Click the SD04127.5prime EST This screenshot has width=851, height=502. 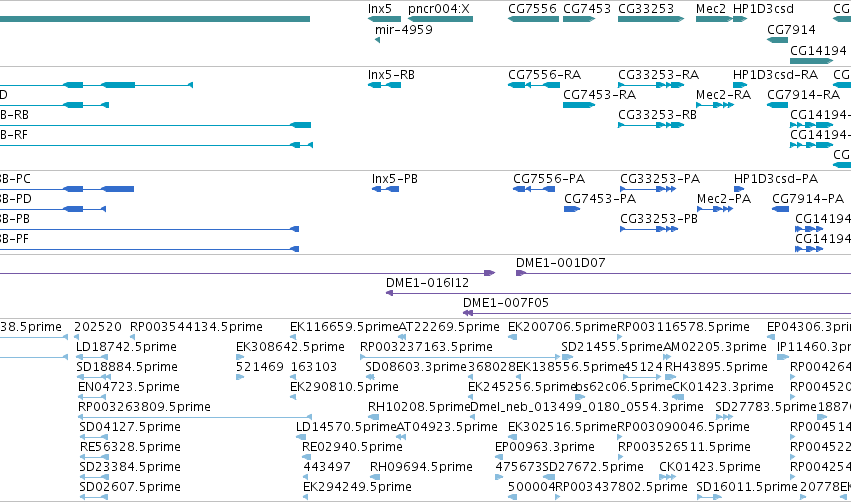click(x=93, y=437)
